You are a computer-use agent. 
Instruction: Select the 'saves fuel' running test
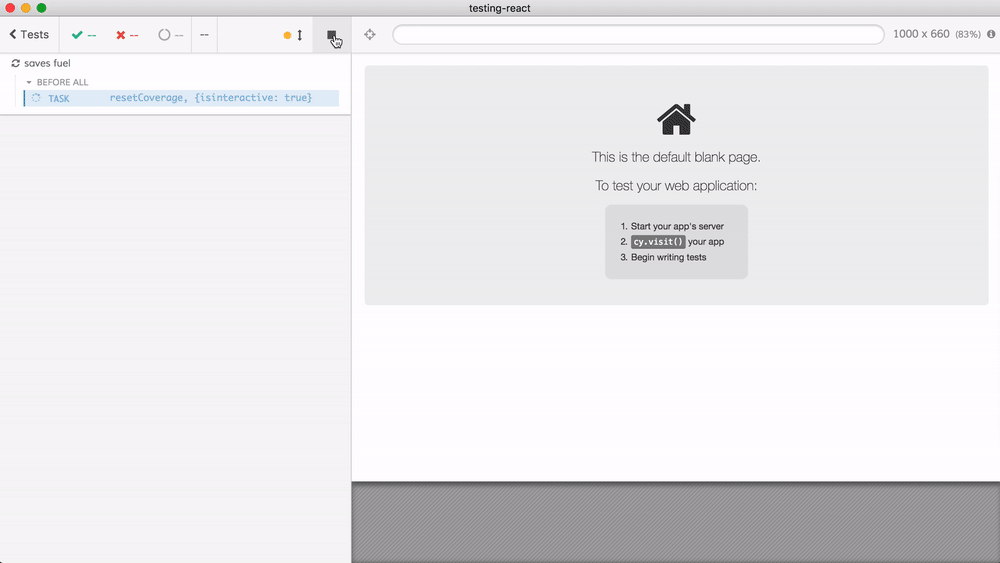coord(47,63)
